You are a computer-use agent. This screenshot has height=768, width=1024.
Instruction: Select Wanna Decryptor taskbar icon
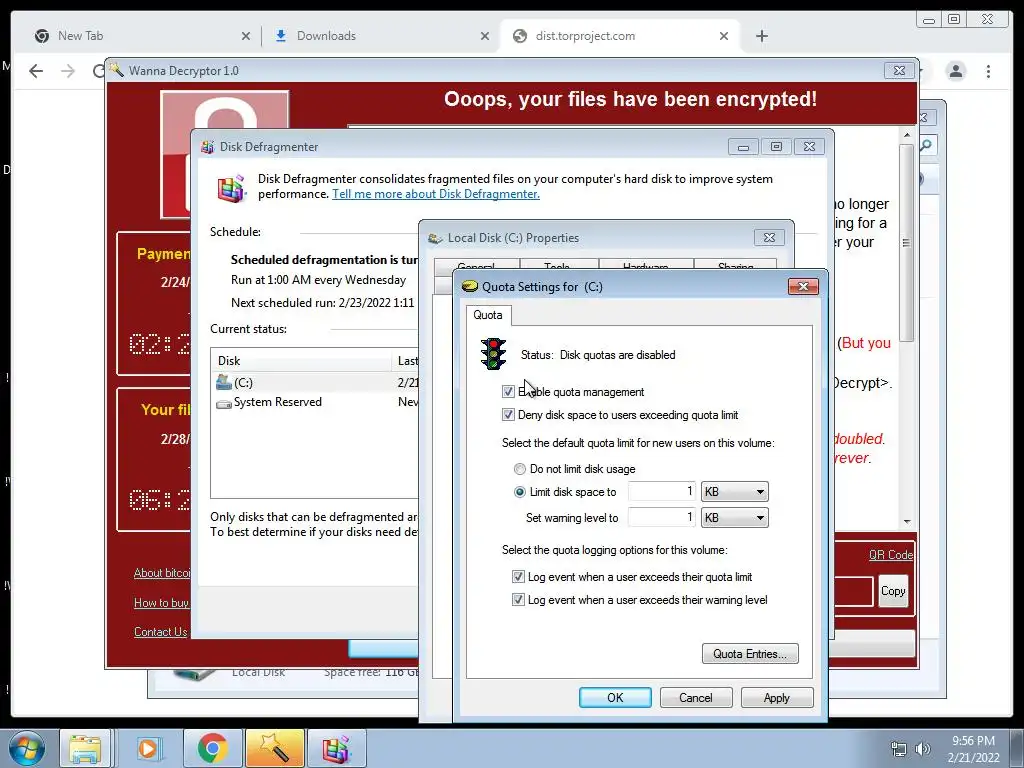(x=275, y=748)
